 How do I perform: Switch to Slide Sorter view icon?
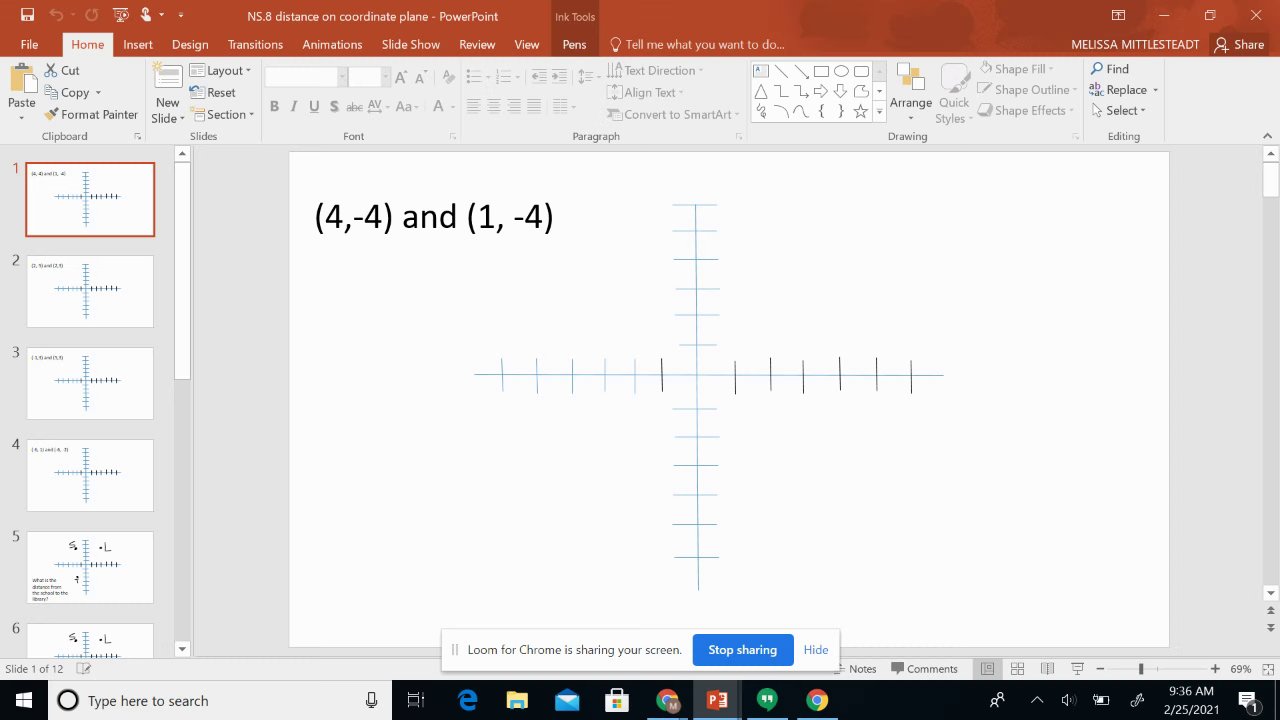(1017, 669)
